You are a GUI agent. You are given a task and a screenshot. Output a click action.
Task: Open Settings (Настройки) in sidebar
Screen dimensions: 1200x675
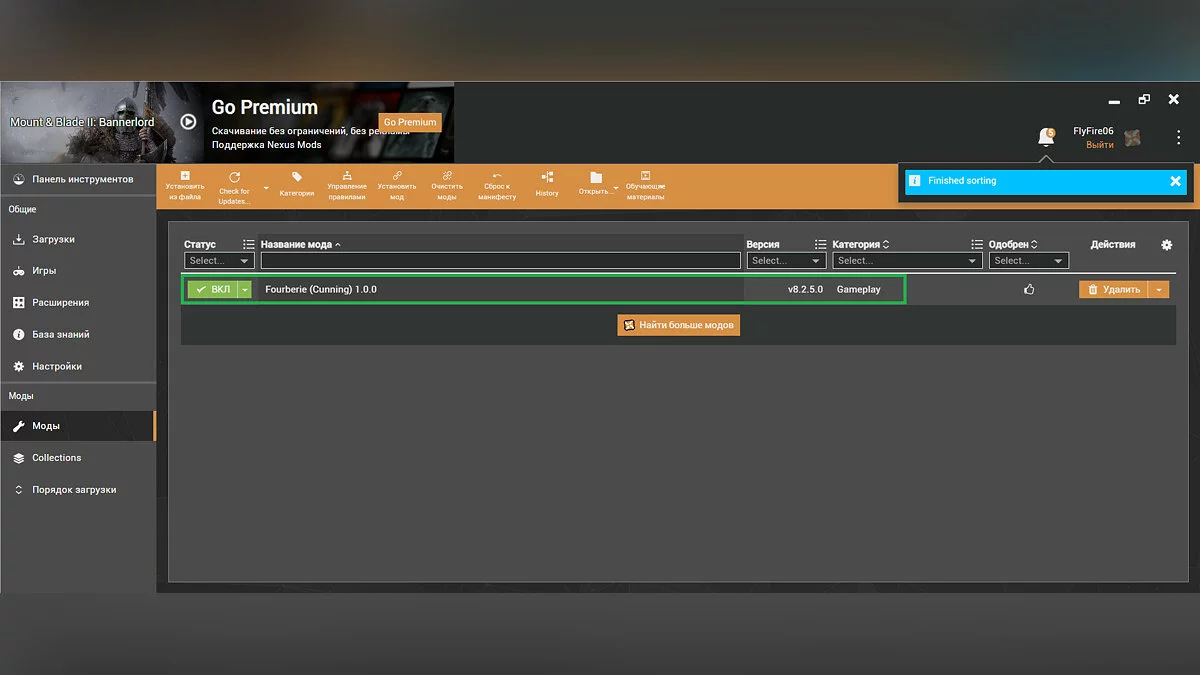[x=78, y=366]
